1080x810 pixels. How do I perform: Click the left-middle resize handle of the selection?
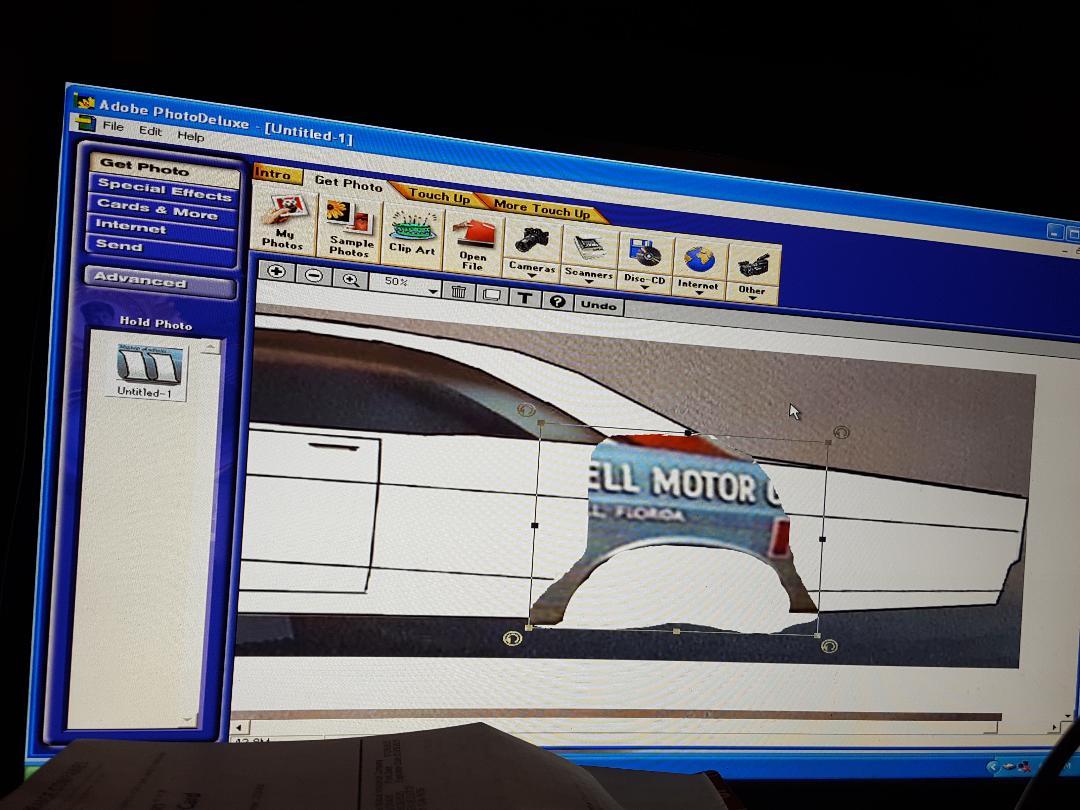point(534,526)
